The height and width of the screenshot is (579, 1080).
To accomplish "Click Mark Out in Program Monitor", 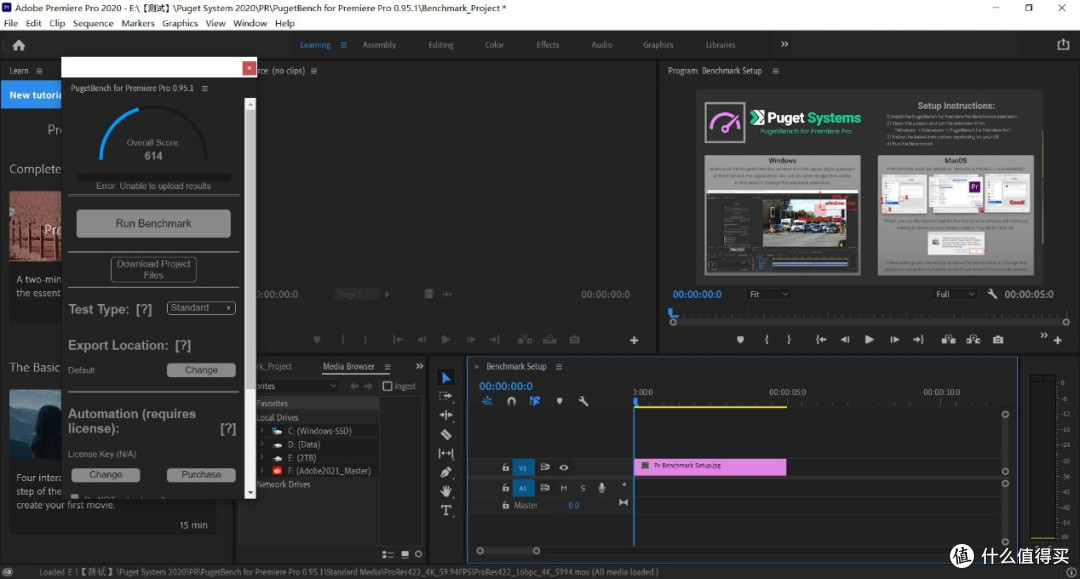I will (x=789, y=339).
